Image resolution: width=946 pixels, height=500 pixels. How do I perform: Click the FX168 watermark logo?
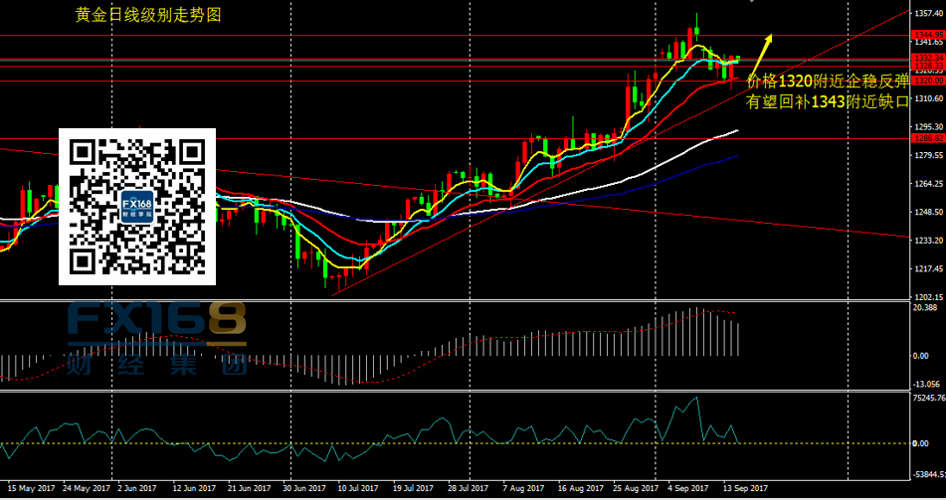click(x=155, y=322)
